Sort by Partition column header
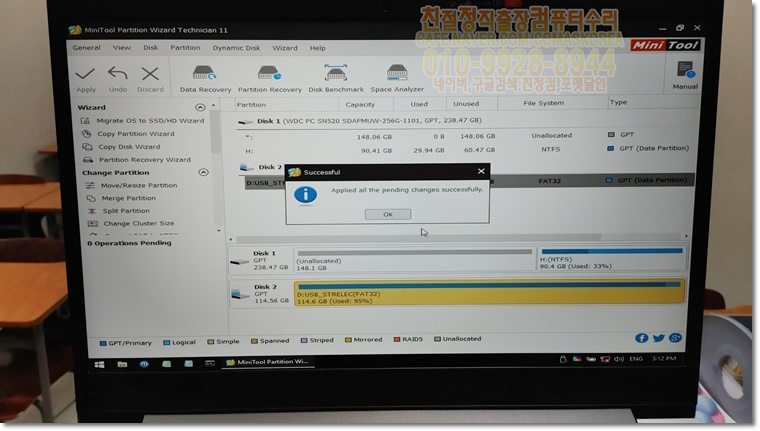760x431 pixels. pos(251,104)
